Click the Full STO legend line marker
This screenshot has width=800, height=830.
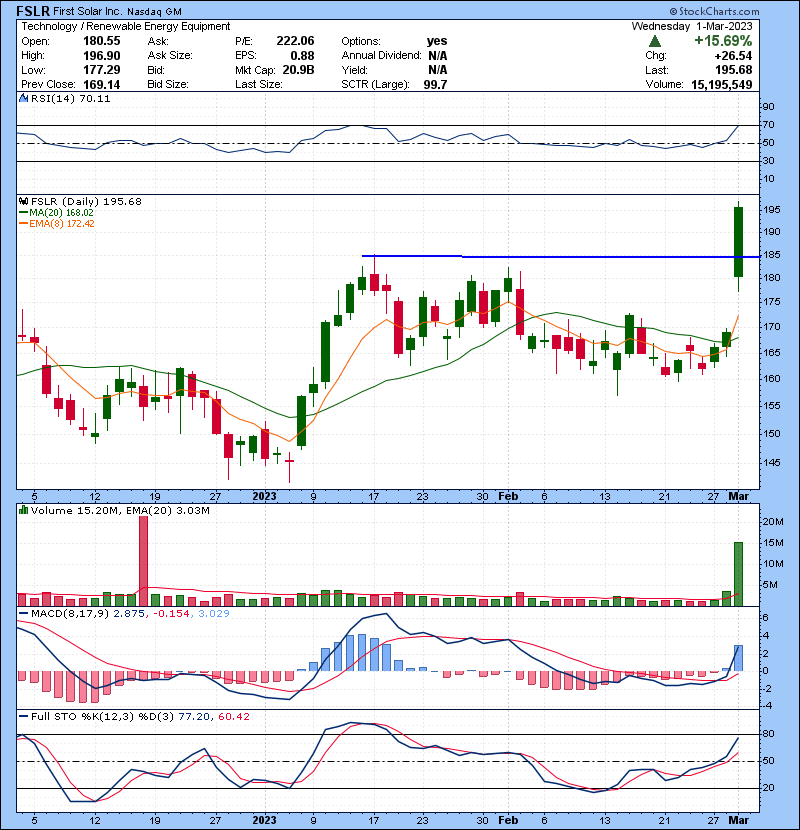coord(23,717)
